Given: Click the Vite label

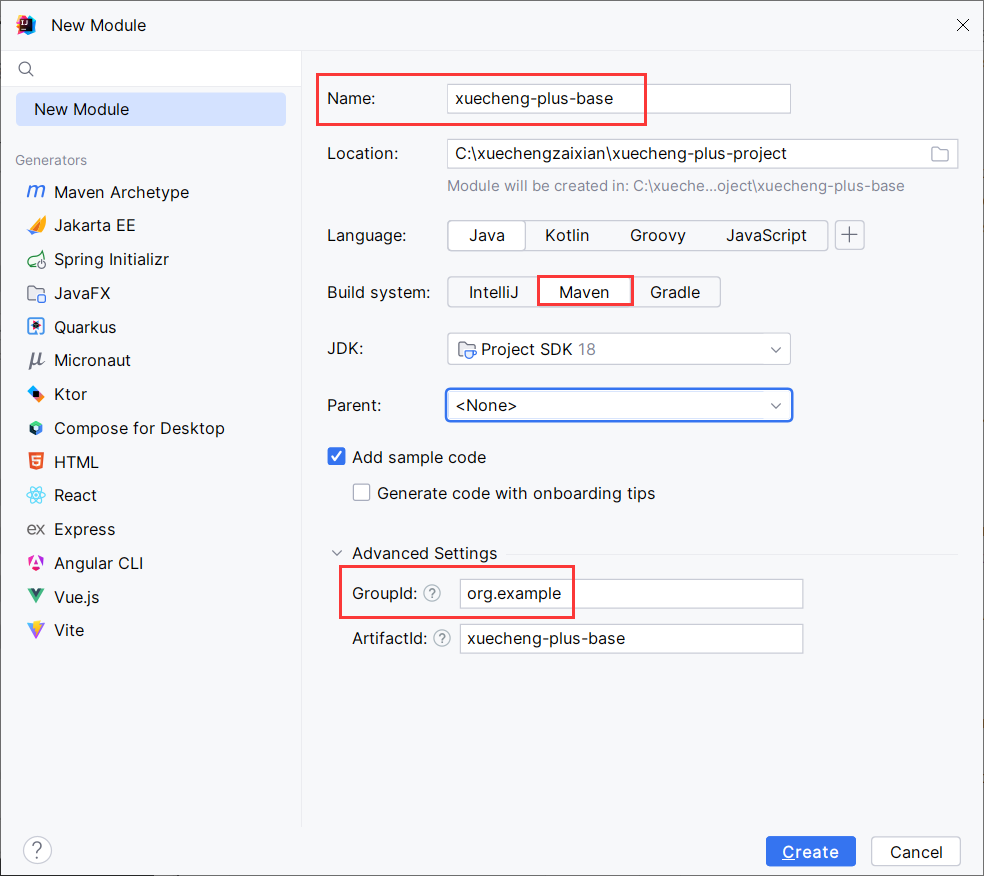Looking at the screenshot, I should click(x=69, y=630).
